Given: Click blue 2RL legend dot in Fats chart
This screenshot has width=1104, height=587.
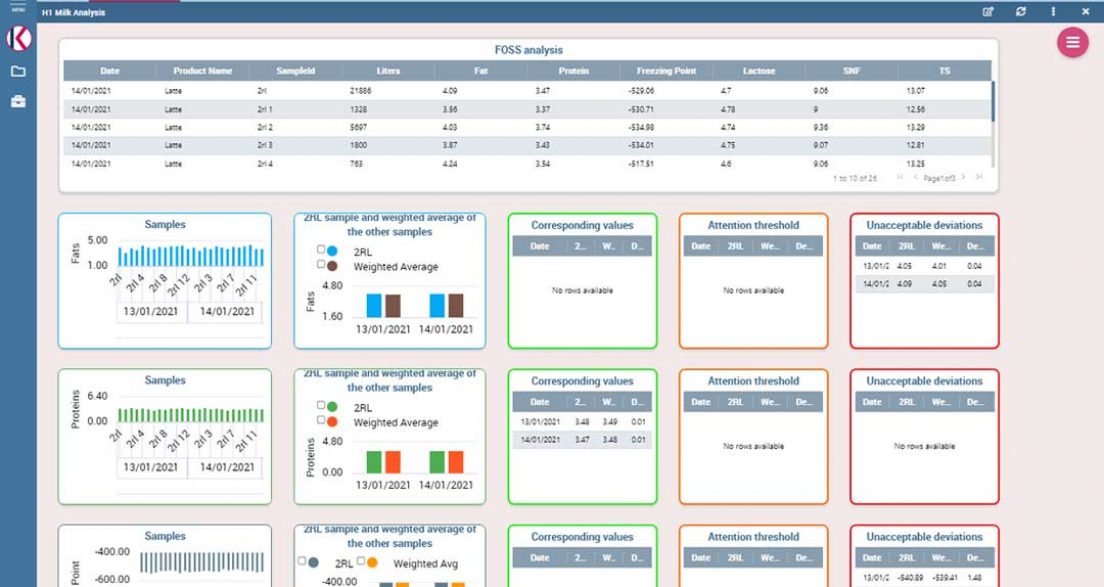Looking at the screenshot, I should pos(332,251).
